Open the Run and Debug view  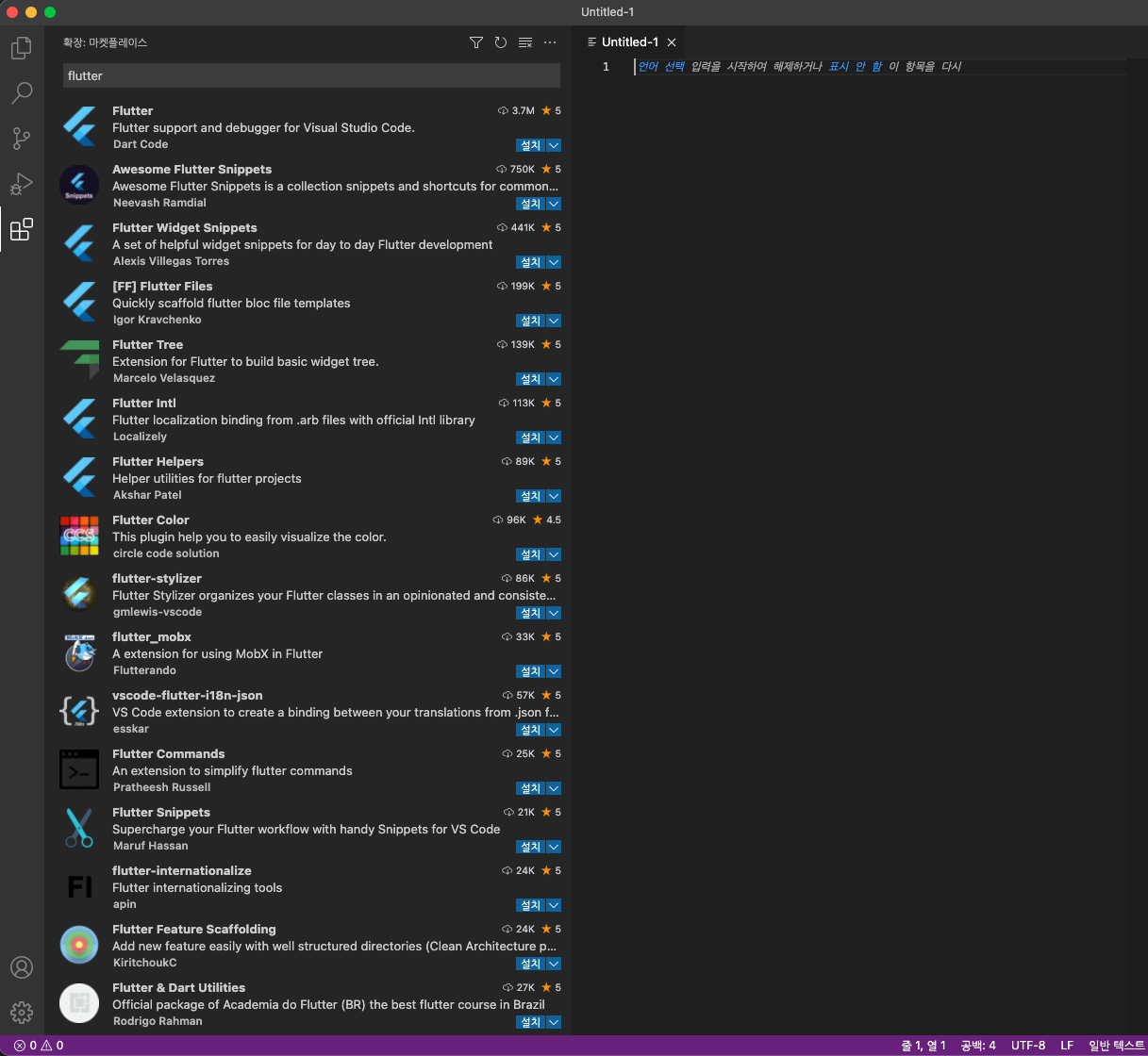[x=22, y=184]
